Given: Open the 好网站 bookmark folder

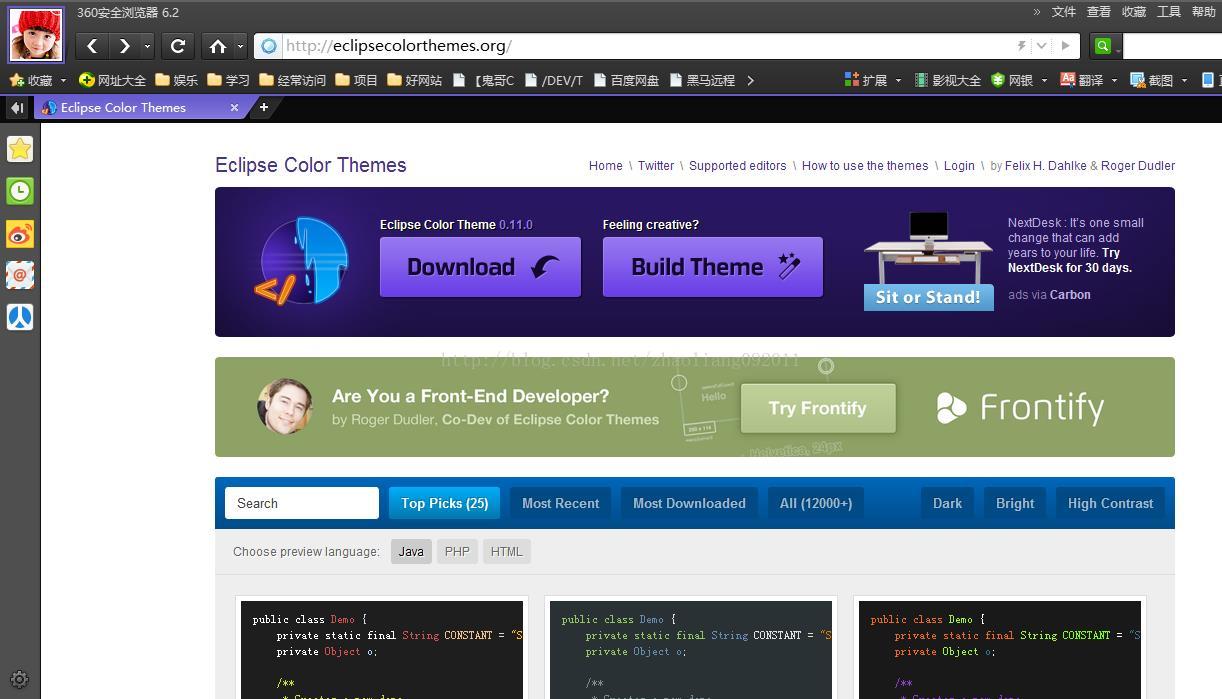Looking at the screenshot, I should (x=414, y=80).
